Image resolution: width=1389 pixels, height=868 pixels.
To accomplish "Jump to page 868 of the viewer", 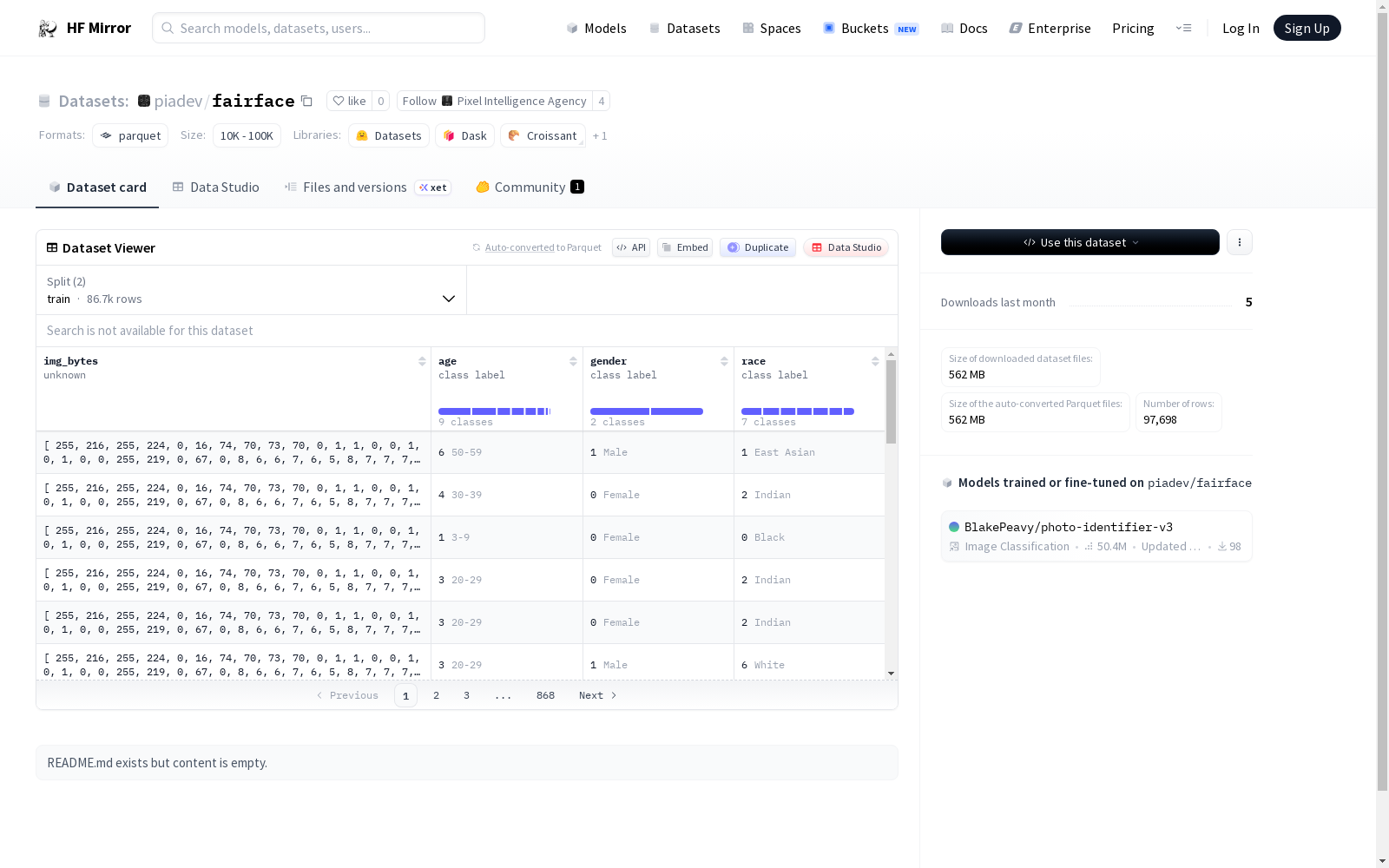I will [545, 695].
